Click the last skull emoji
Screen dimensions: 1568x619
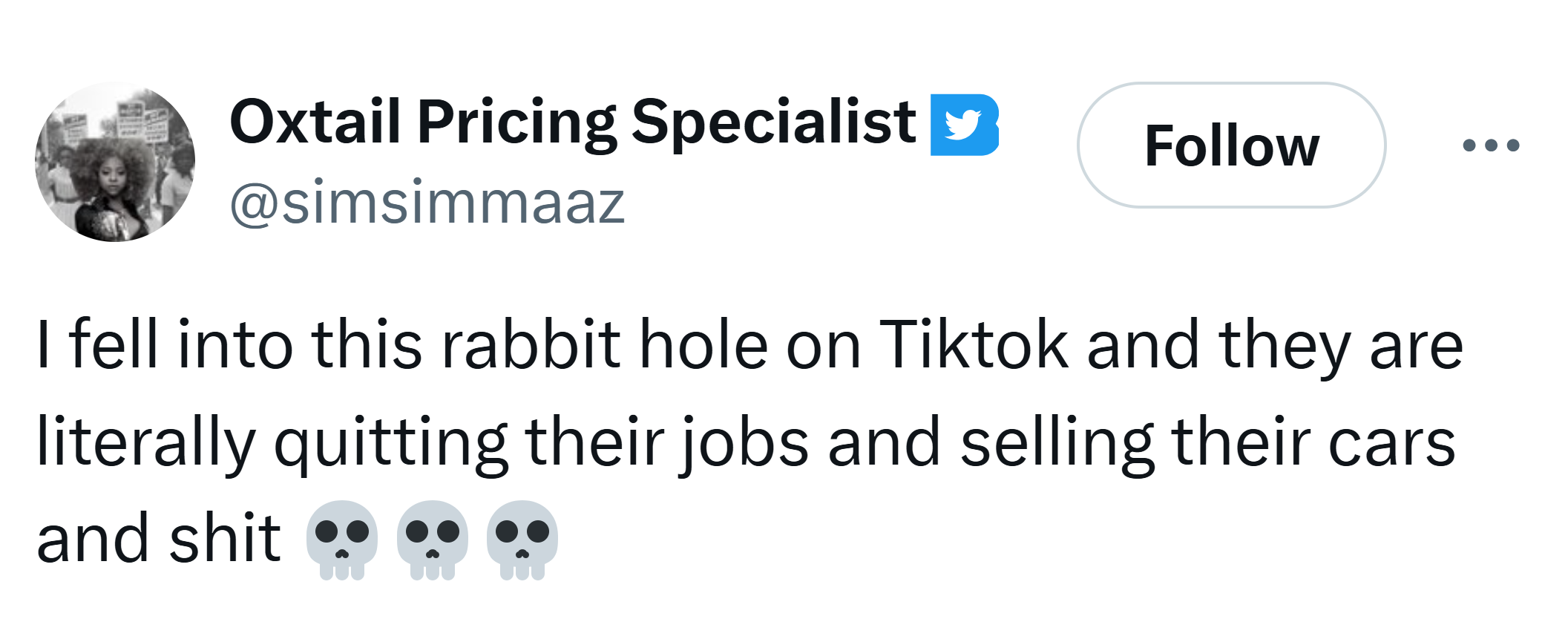coord(522,540)
